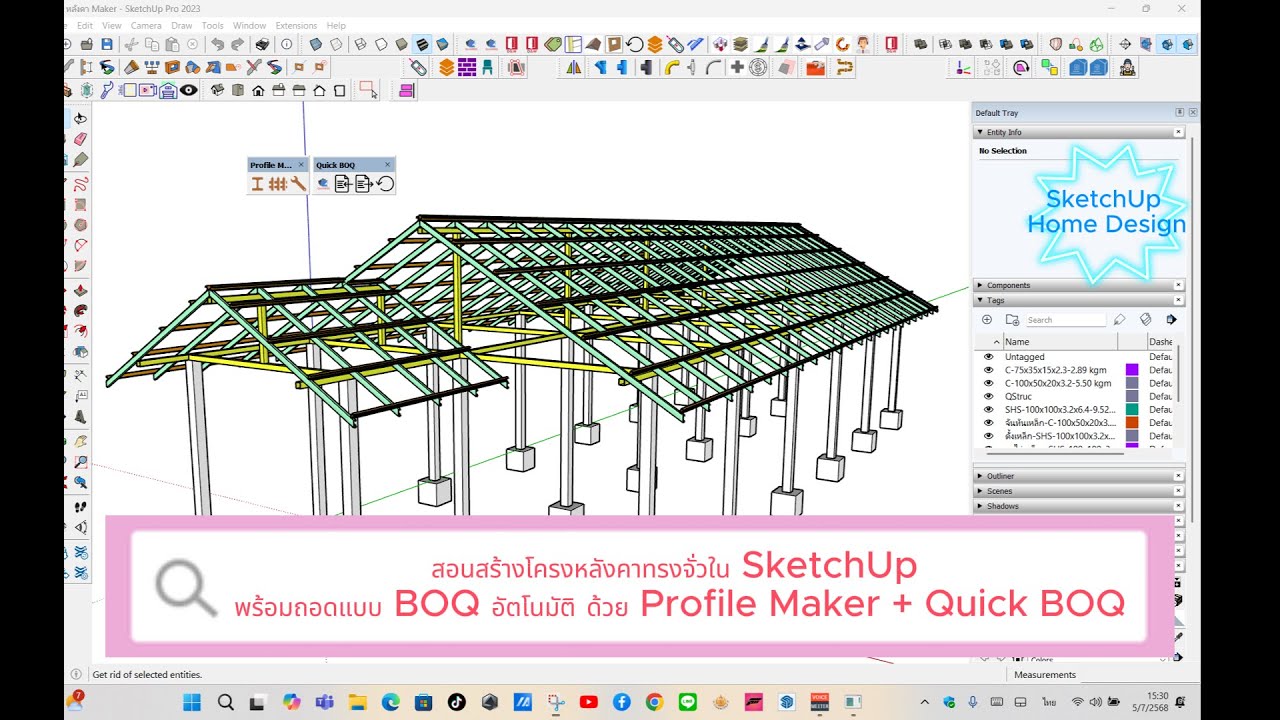Hide the QStruc tag
The height and width of the screenshot is (720, 1280).
988,396
